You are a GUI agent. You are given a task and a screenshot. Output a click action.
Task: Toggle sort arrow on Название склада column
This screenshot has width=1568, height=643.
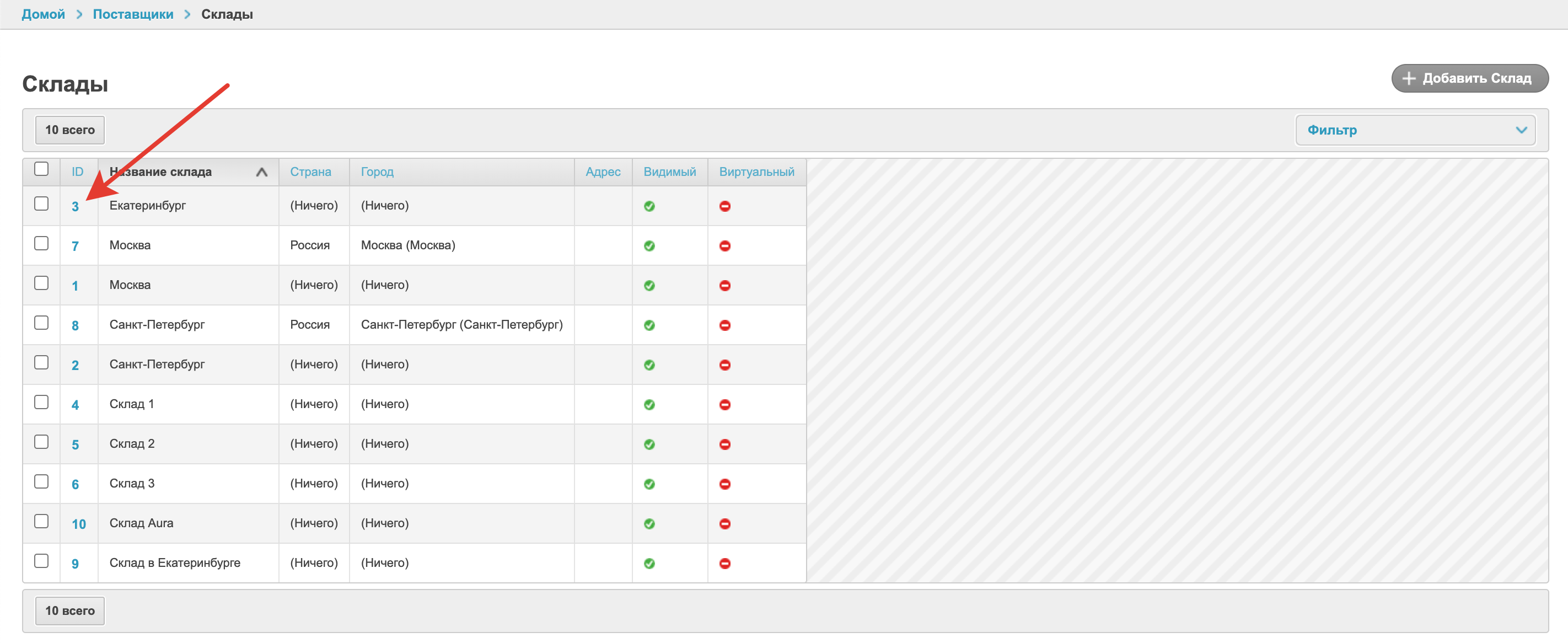pyautogui.click(x=262, y=172)
